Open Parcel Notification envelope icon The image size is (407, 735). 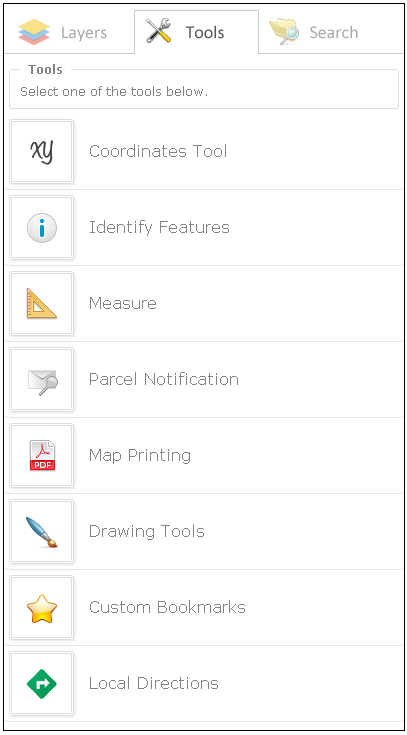coord(42,379)
